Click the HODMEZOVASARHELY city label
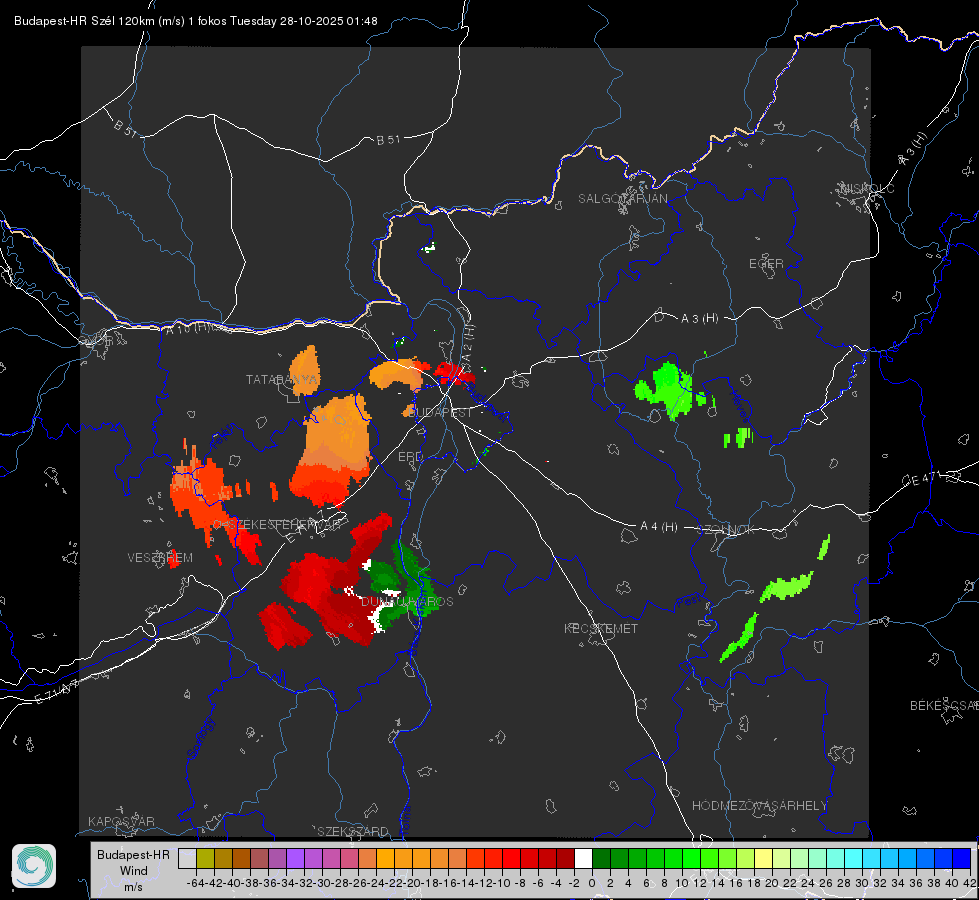979x900 pixels. (759, 806)
